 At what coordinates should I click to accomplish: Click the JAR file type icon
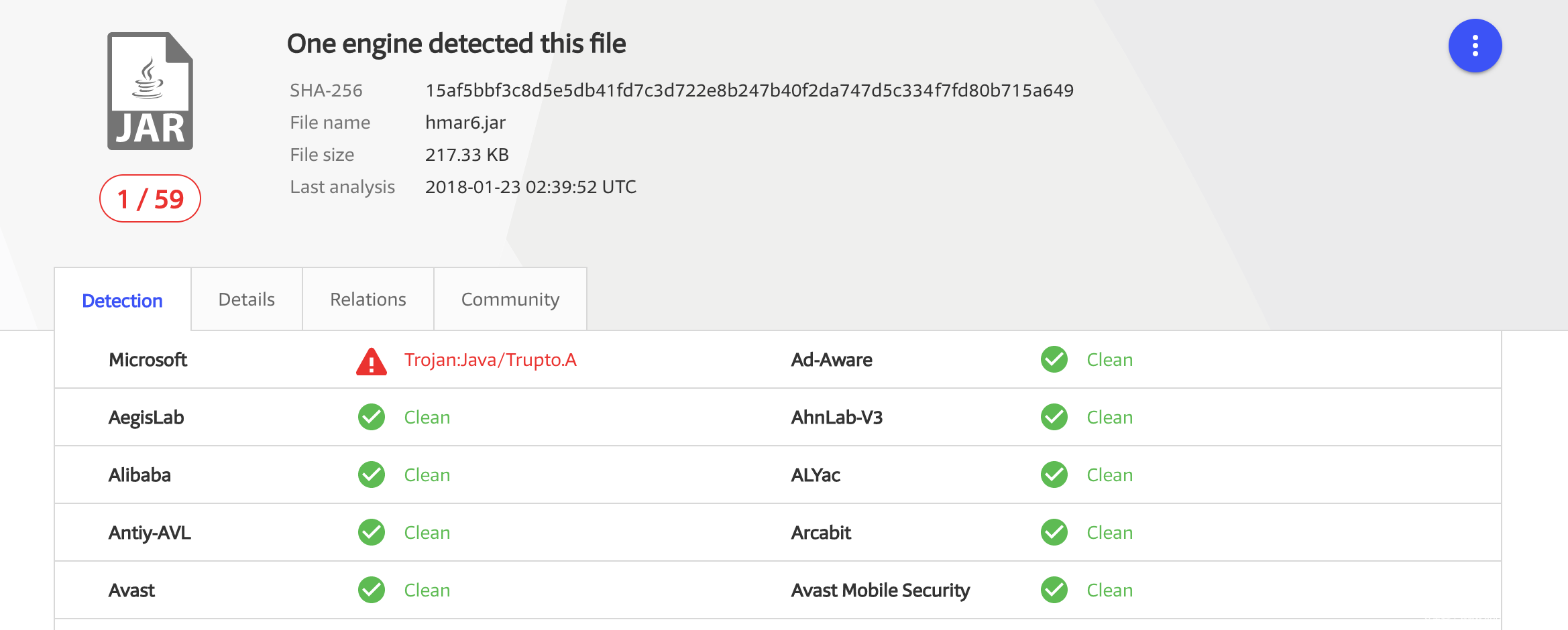point(150,91)
